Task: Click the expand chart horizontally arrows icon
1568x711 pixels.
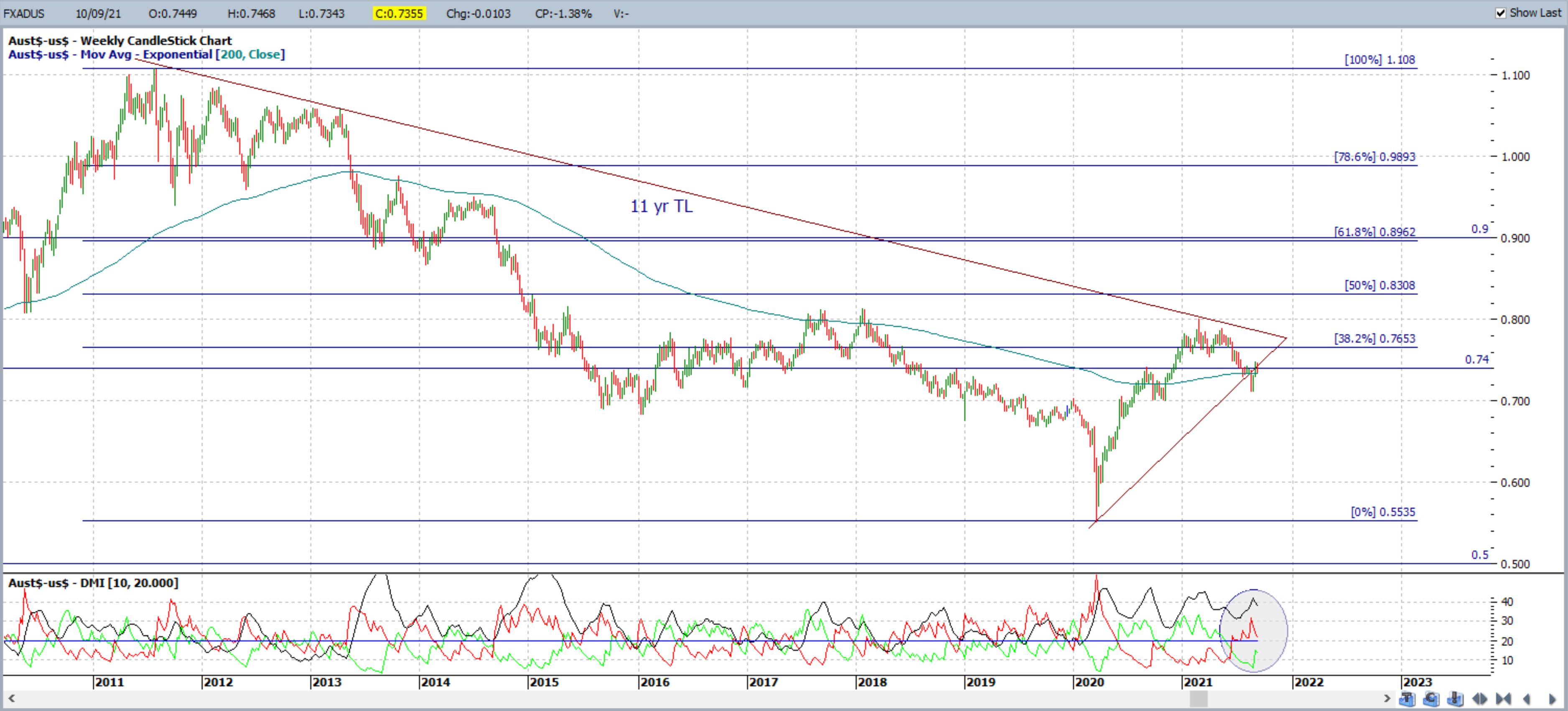Action: tap(1480, 699)
